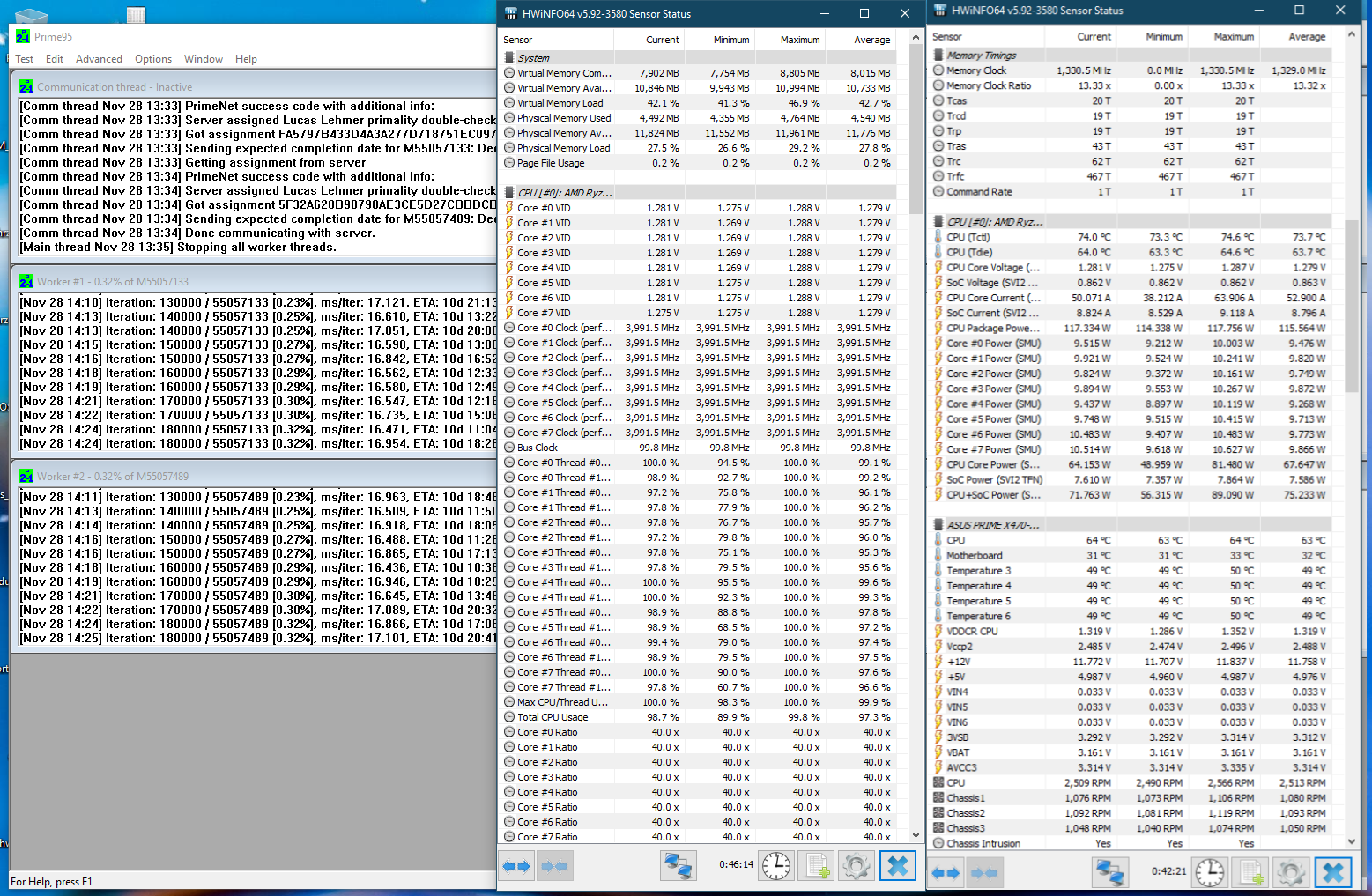Screen dimensions: 1372x896
Task: Click collapse arrows button in right HWiNFO window
Action: 983,873
